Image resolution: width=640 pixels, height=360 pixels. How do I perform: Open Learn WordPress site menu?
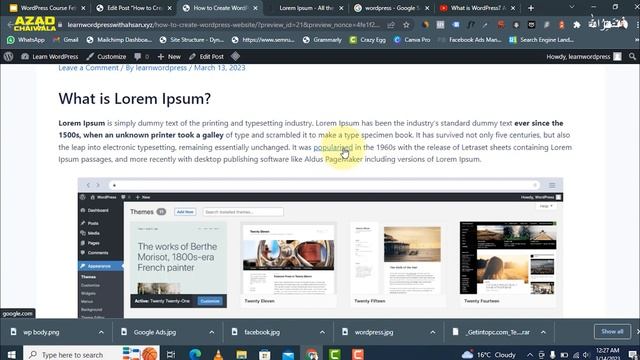click(x=49, y=57)
